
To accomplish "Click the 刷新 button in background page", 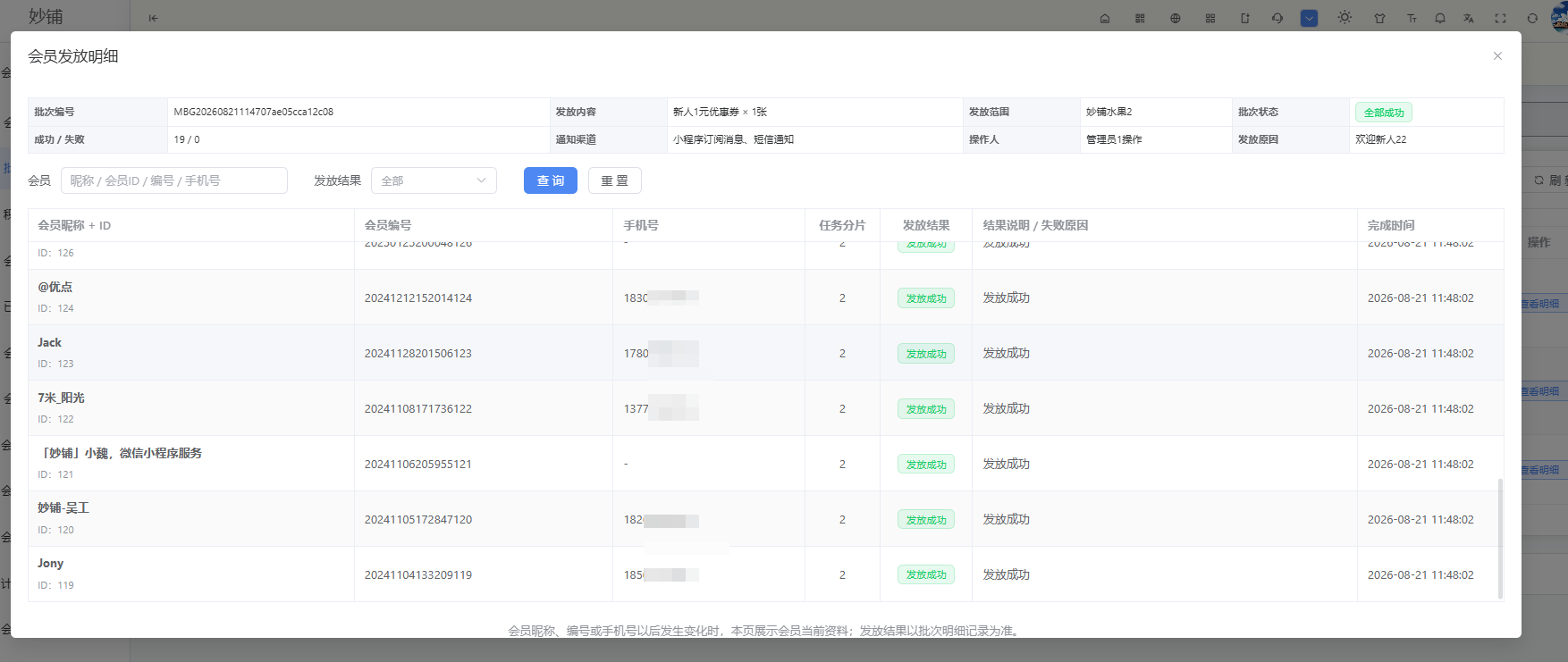I will tap(1549, 180).
